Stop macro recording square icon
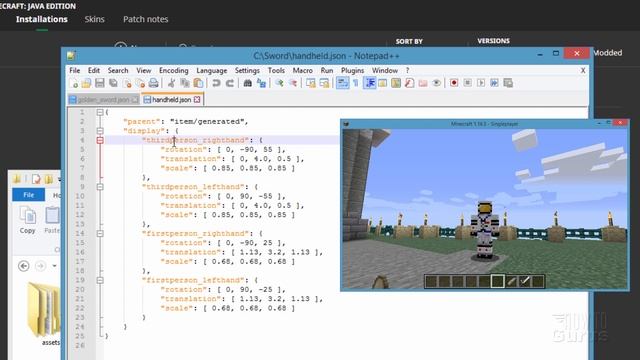The image size is (640, 360). pos(467,83)
